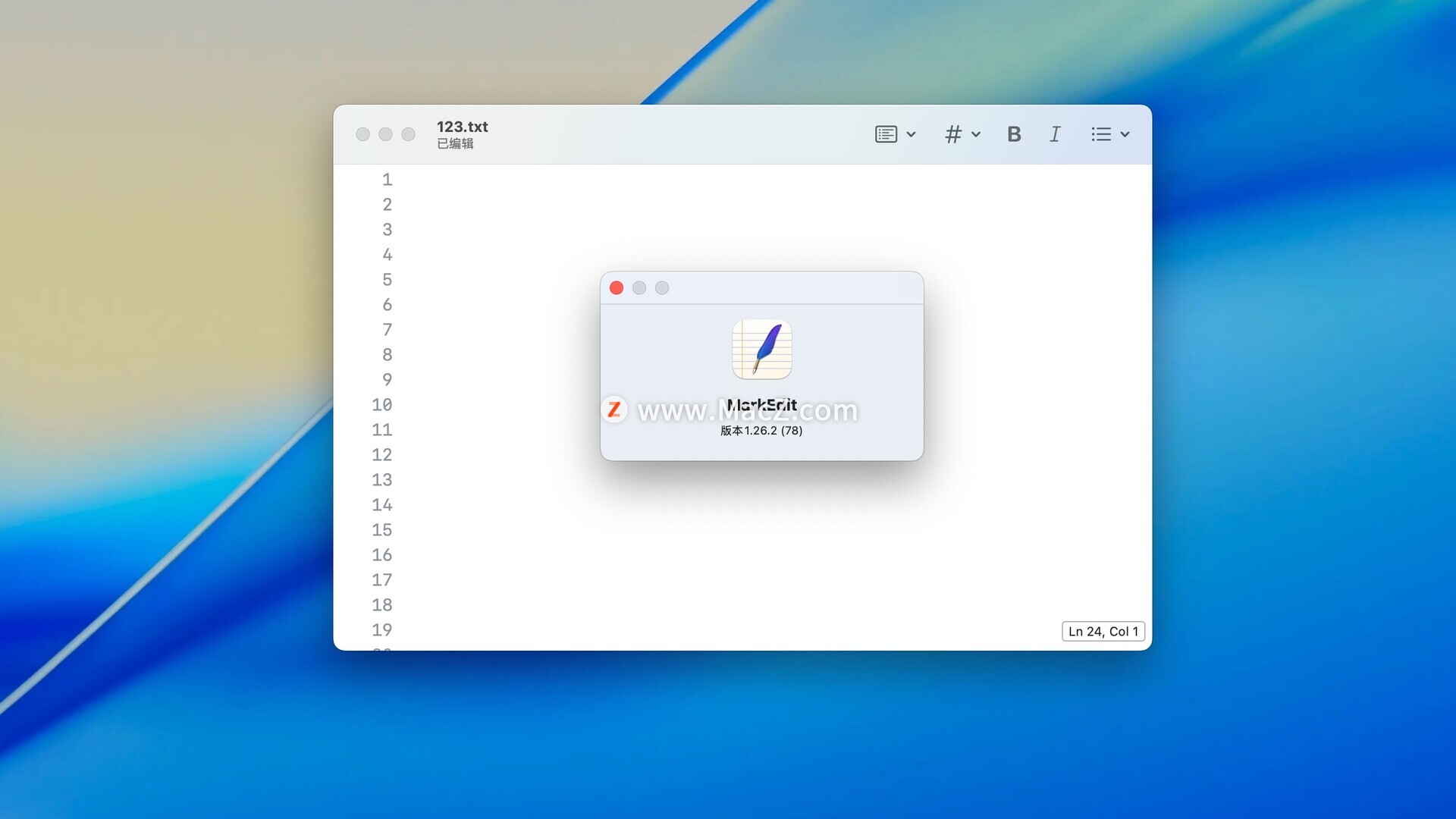Screen dimensions: 1456x819
Task: Click line number 1 in gutter
Action: tap(387, 180)
